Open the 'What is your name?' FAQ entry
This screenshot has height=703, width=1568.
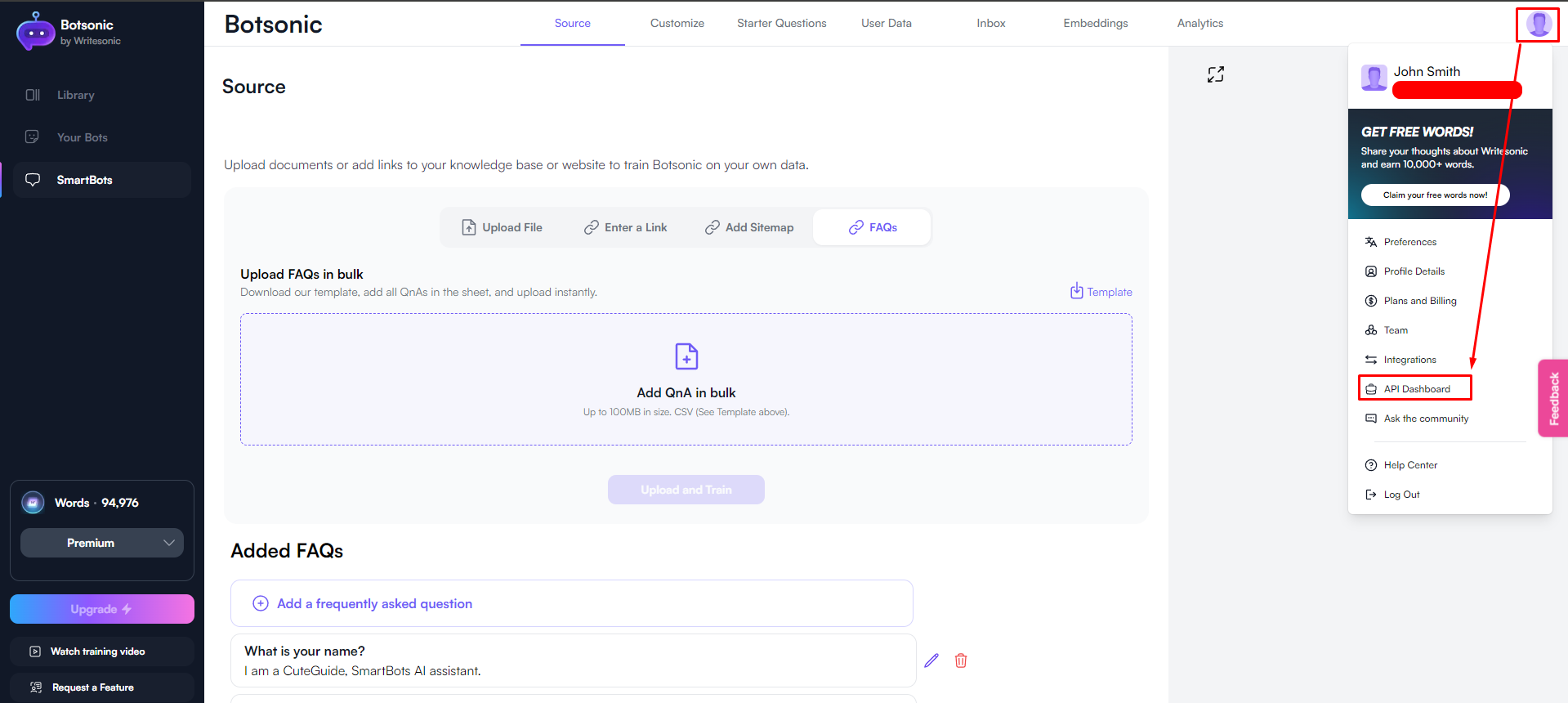pyautogui.click(x=573, y=660)
